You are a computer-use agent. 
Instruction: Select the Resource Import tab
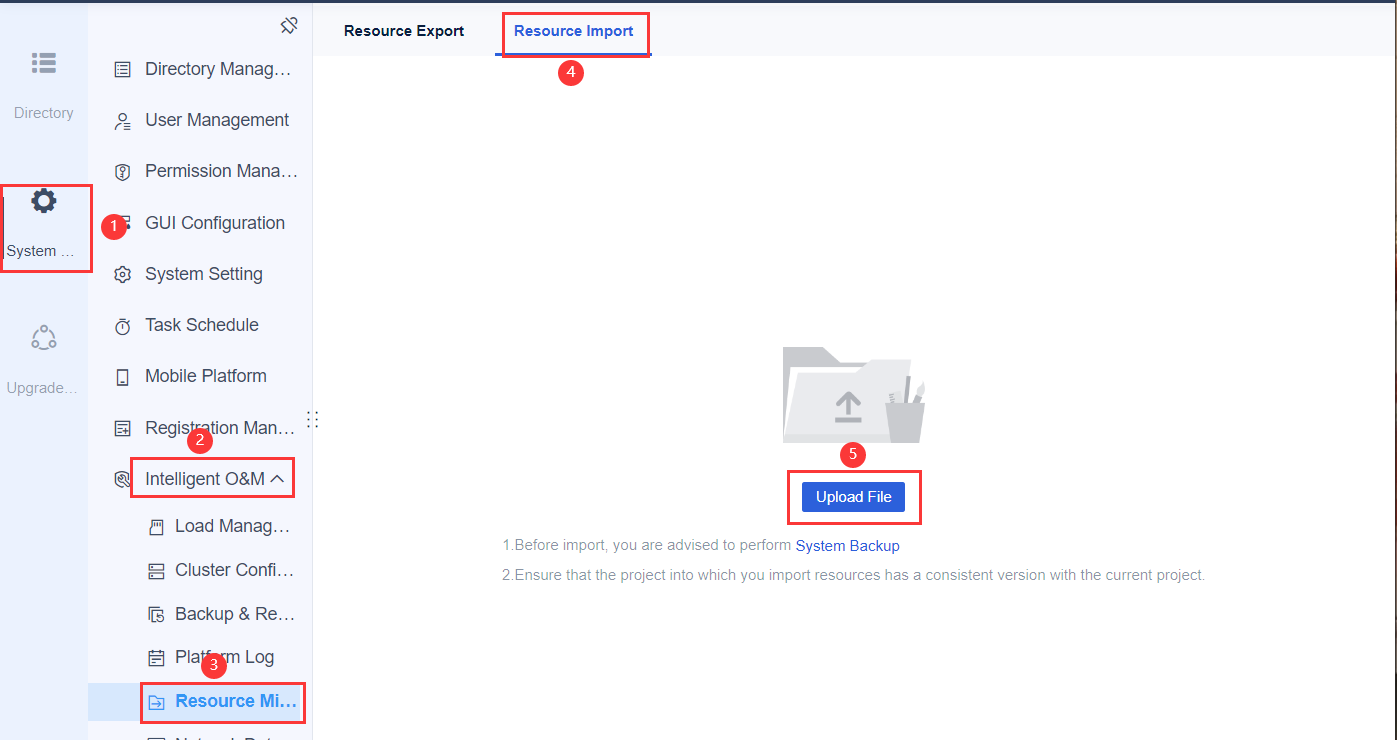coord(574,31)
